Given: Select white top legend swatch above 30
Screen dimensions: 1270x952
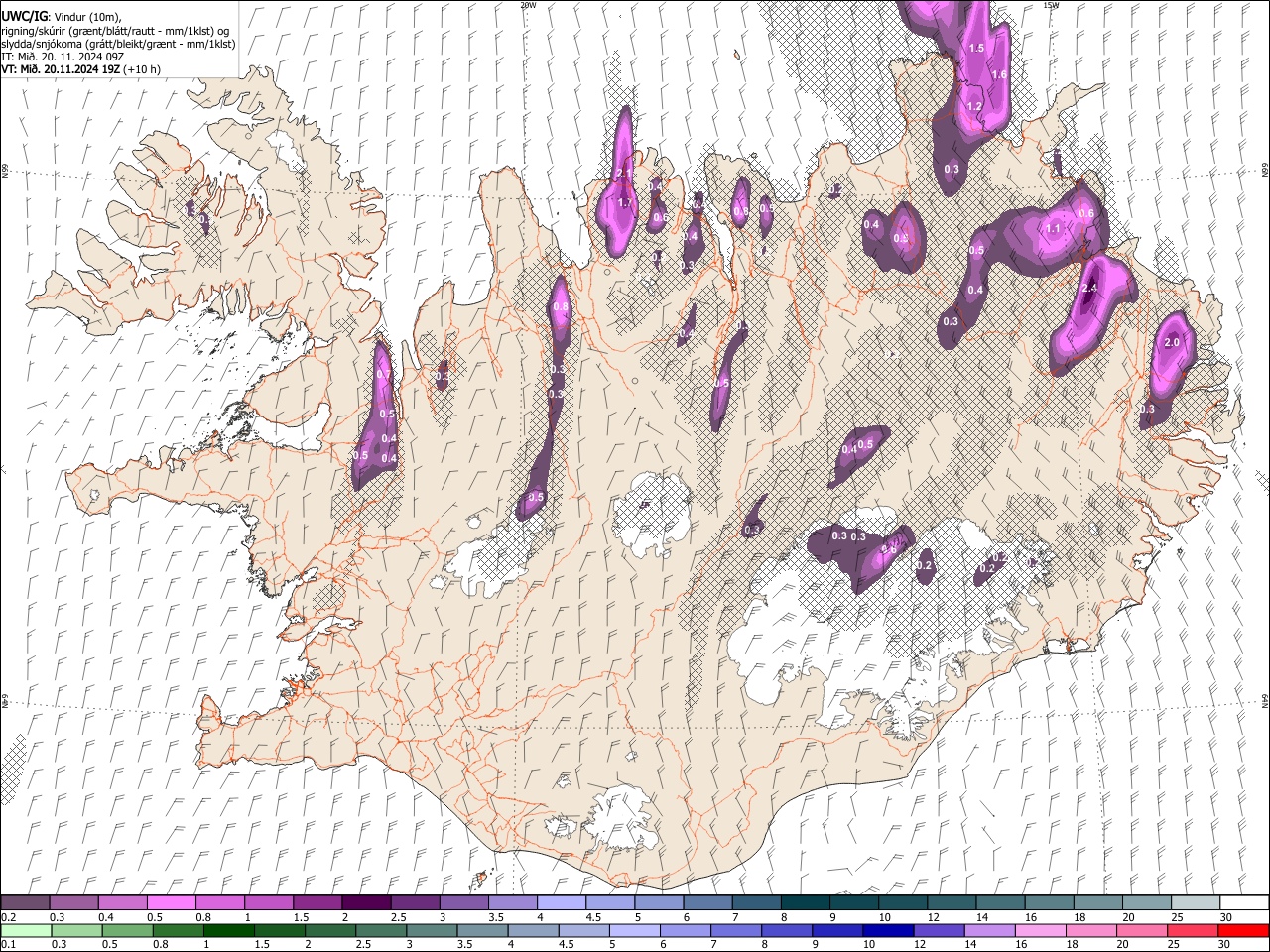Looking at the screenshot, I should [1244, 903].
